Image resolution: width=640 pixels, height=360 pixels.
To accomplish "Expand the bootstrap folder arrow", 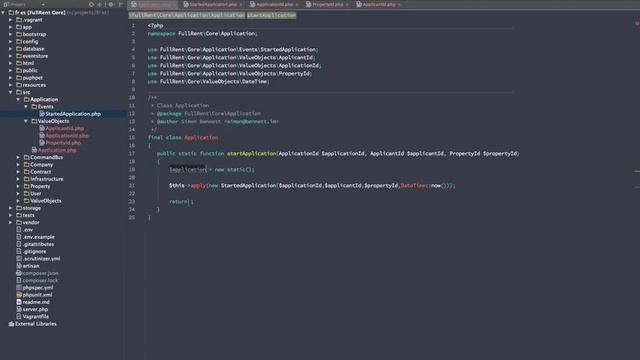I will tap(11, 34).
